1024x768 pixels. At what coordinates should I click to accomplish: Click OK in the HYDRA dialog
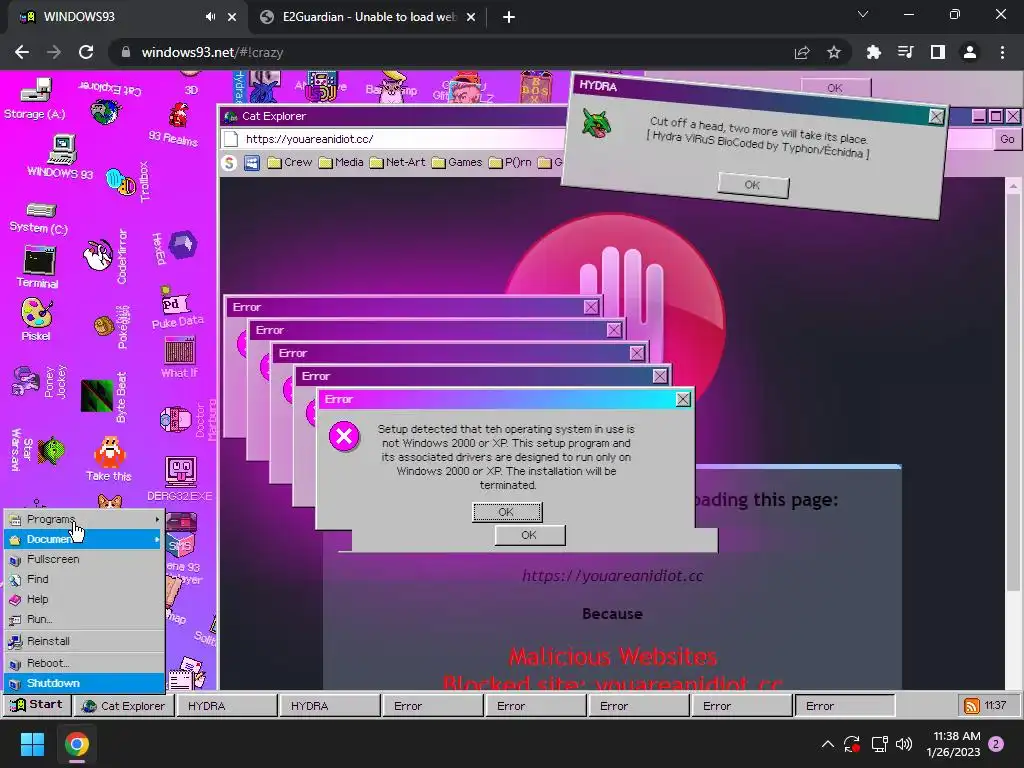(753, 185)
